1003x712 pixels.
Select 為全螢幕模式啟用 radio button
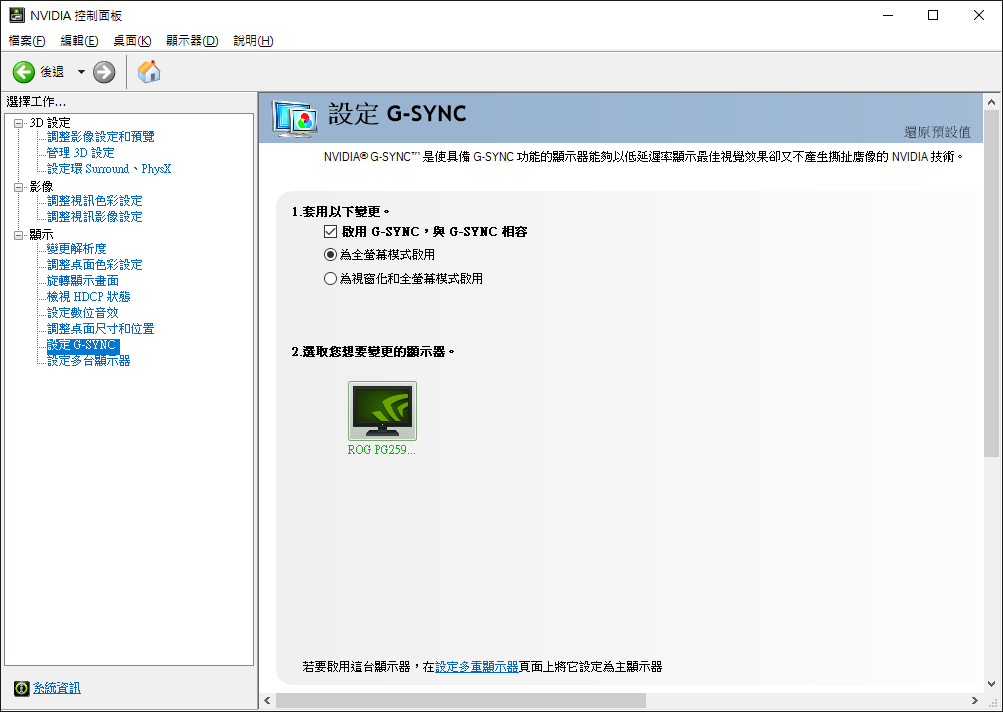(330, 255)
